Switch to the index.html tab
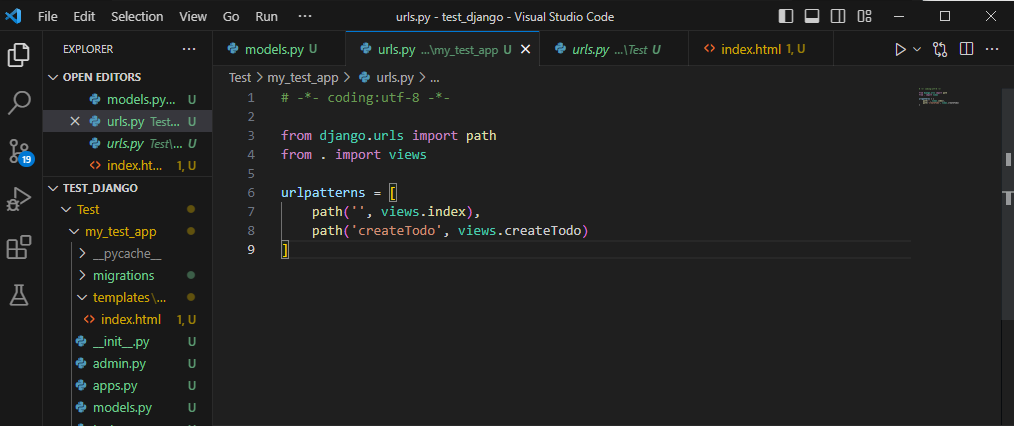 (760, 49)
